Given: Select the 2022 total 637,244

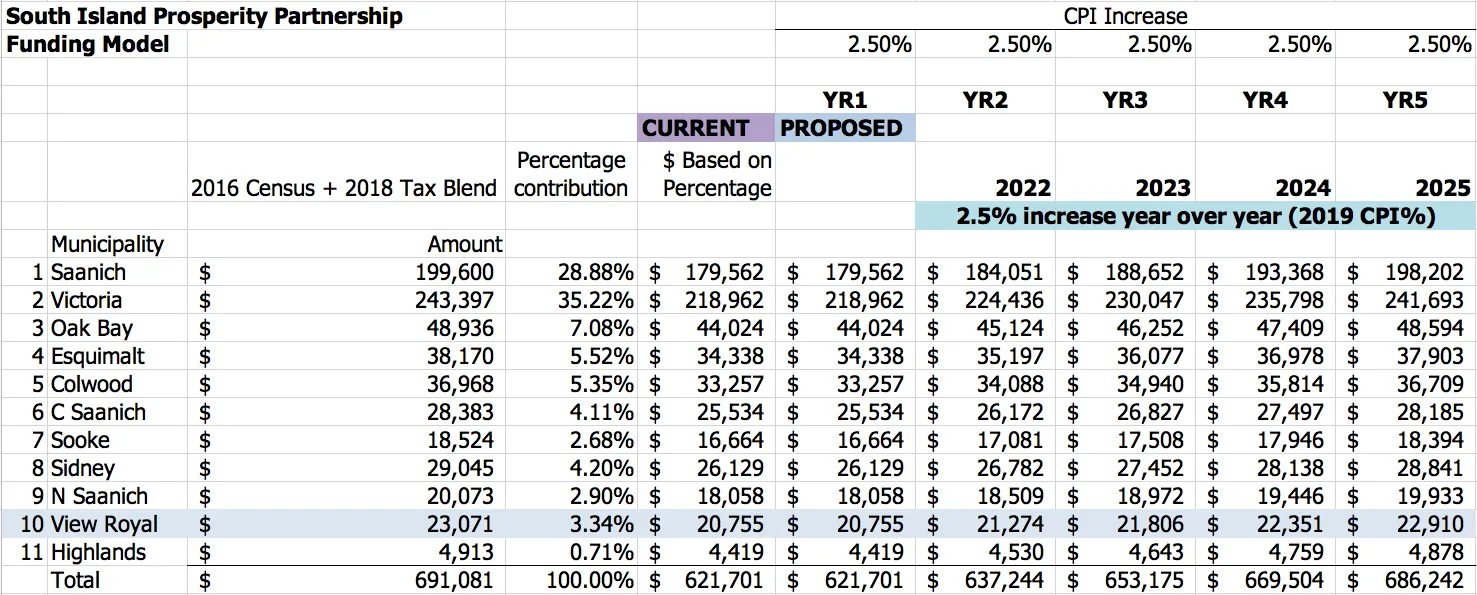Looking at the screenshot, I should pos(1004,580).
